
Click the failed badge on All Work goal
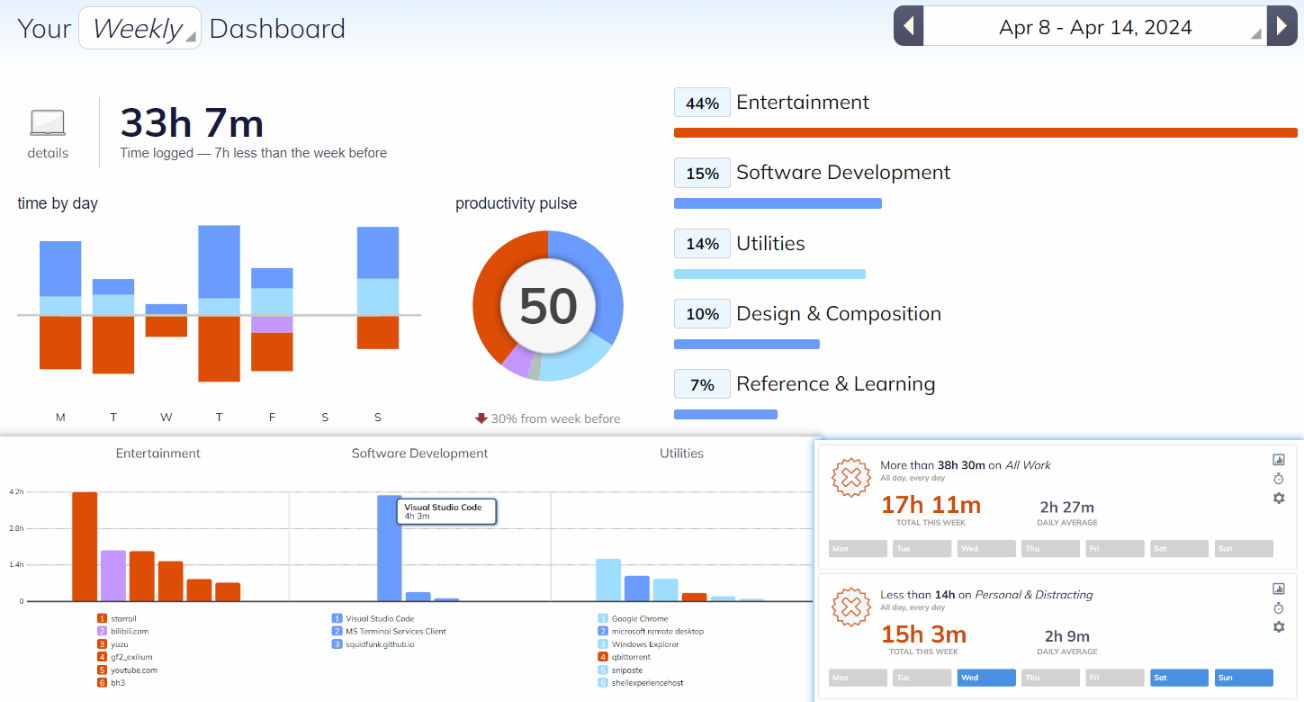[x=851, y=478]
